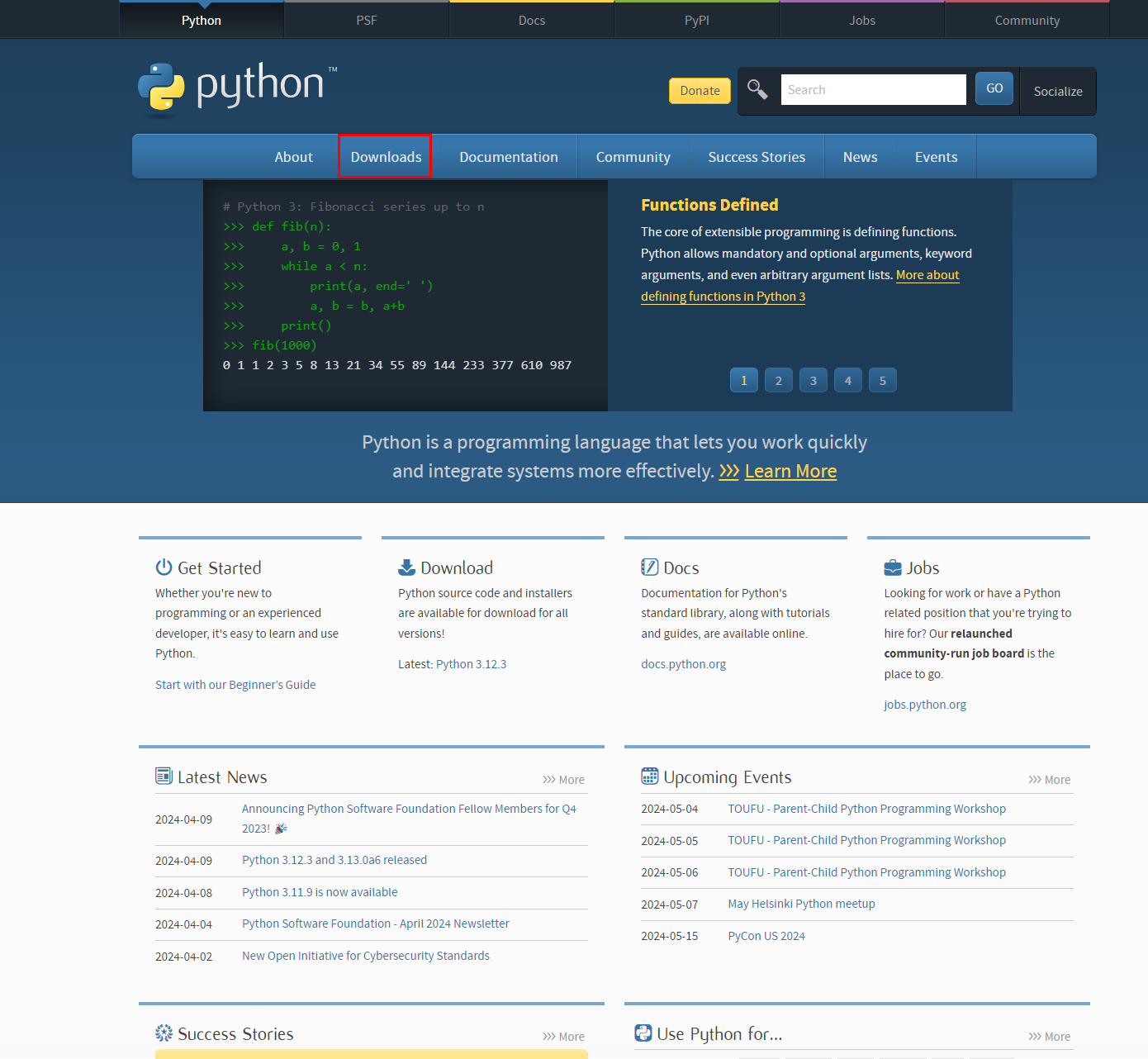Open the Downloads menu
The width and height of the screenshot is (1148, 1059).
386,157
